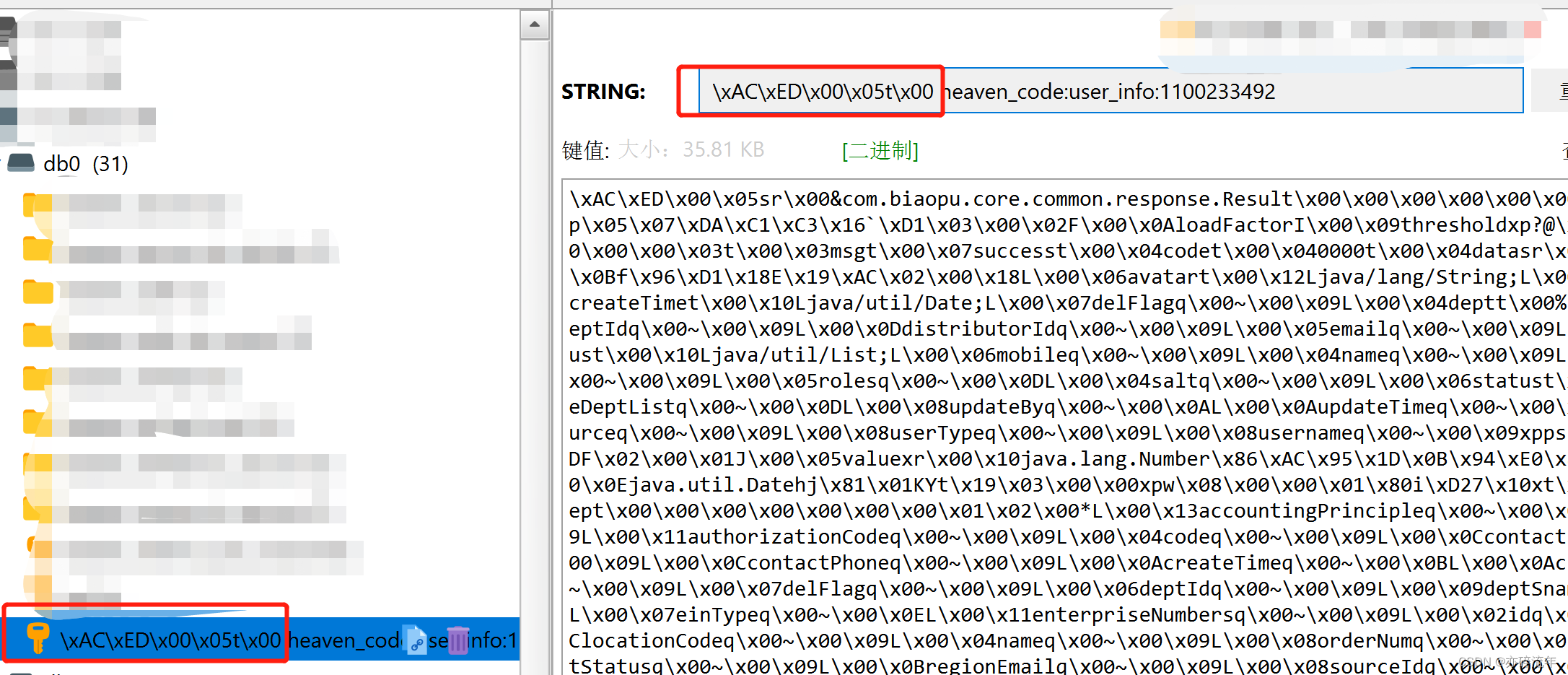Expand the db0 (31) database node

pyautogui.click(x=87, y=163)
